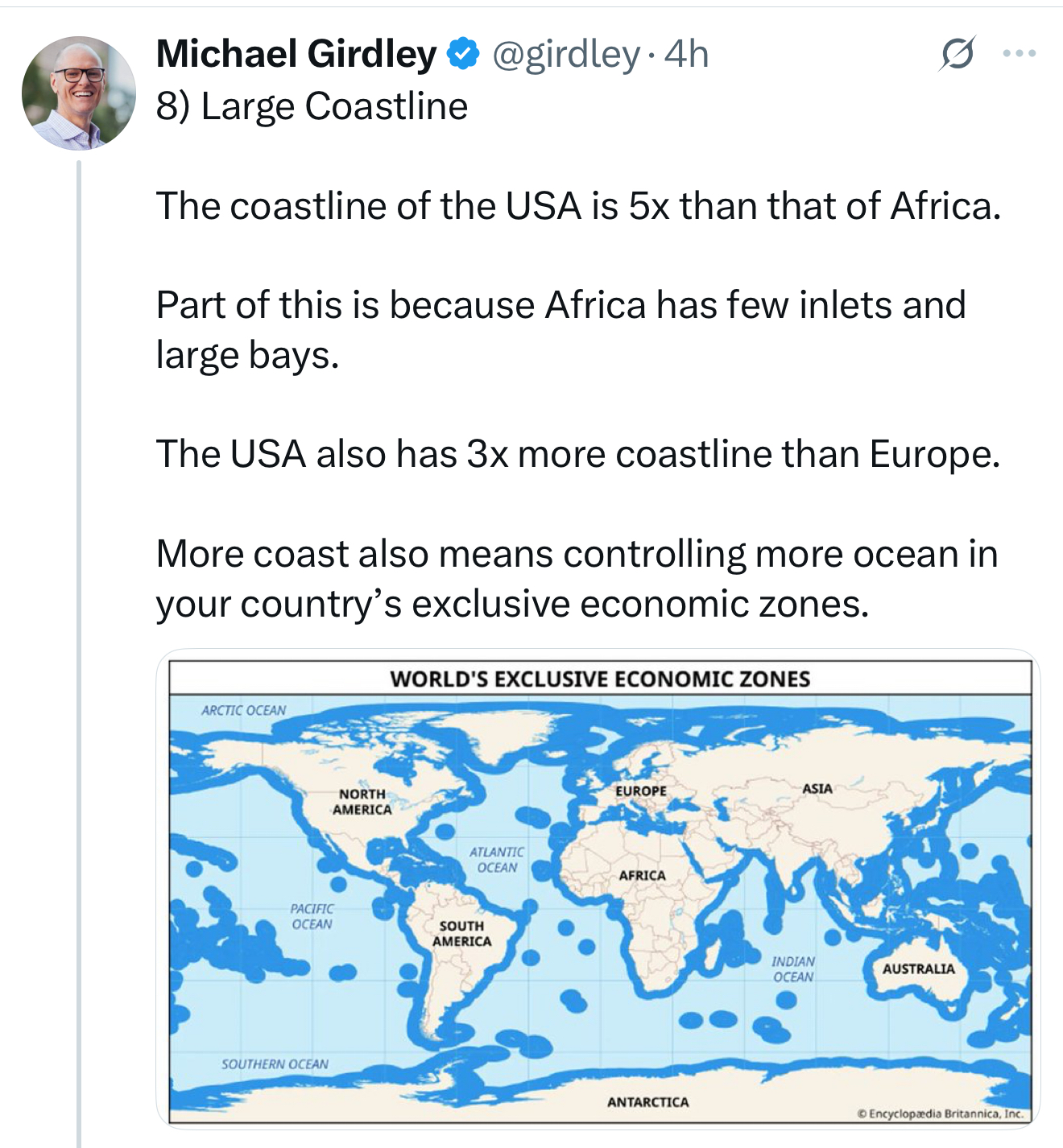Click the Africa label on the map
Image resolution: width=1063 pixels, height=1148 pixels.
[642, 875]
